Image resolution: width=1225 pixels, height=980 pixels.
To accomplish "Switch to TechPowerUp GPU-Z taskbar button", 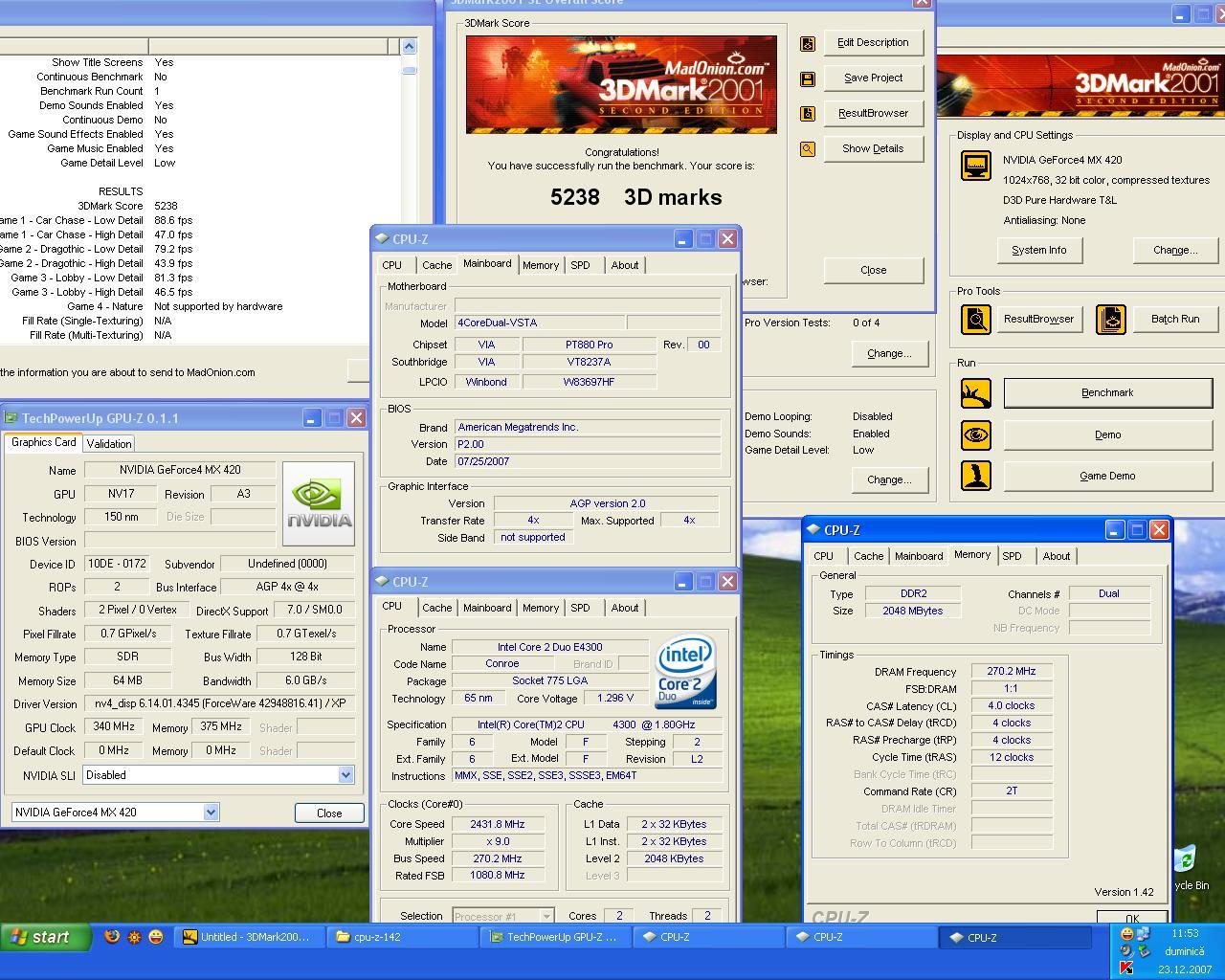I will pos(555,937).
